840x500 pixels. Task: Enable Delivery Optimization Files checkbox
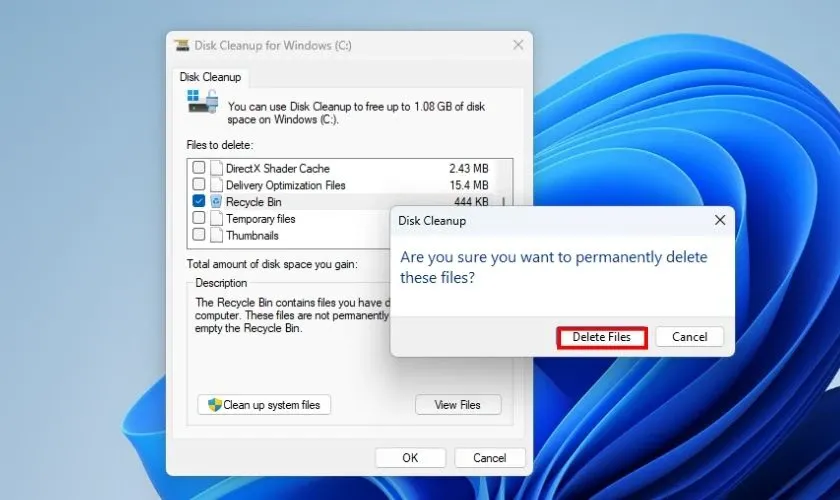[199, 185]
